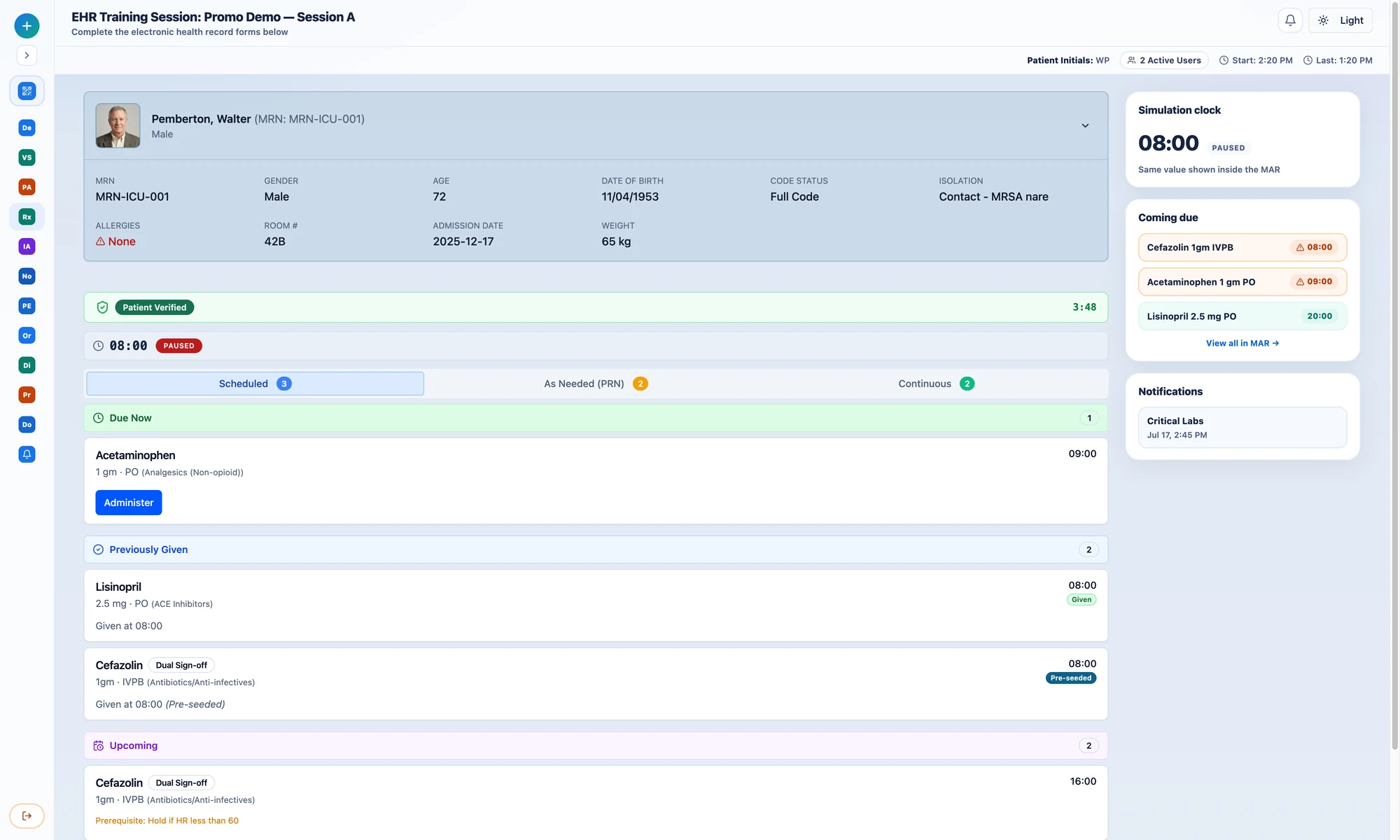The width and height of the screenshot is (1400, 840).
Task: Open Cefazolin 1gm IVPB coming due card
Action: (1242, 247)
